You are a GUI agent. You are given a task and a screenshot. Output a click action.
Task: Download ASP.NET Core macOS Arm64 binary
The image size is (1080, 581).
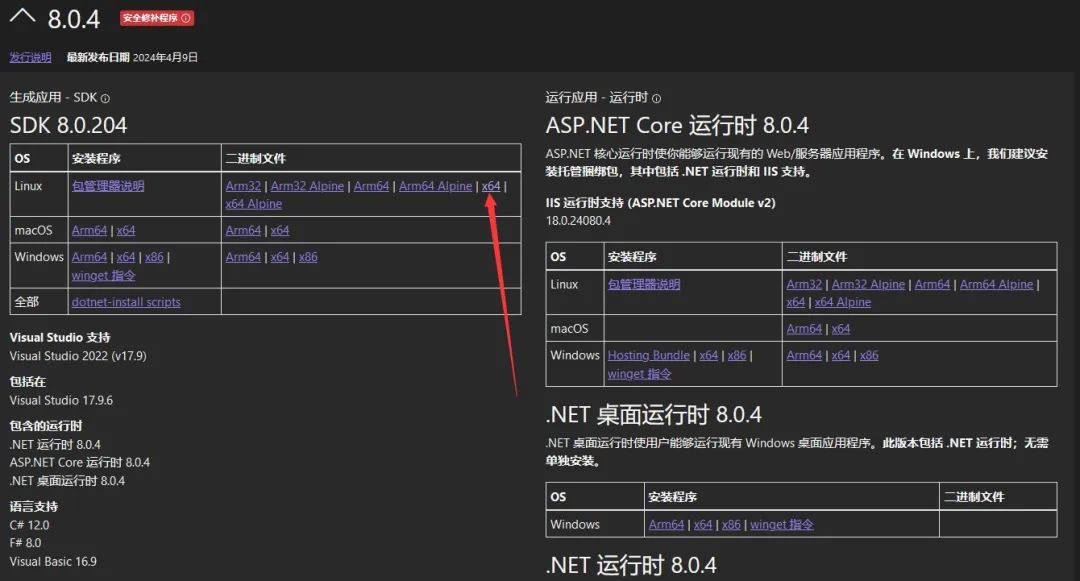point(804,328)
